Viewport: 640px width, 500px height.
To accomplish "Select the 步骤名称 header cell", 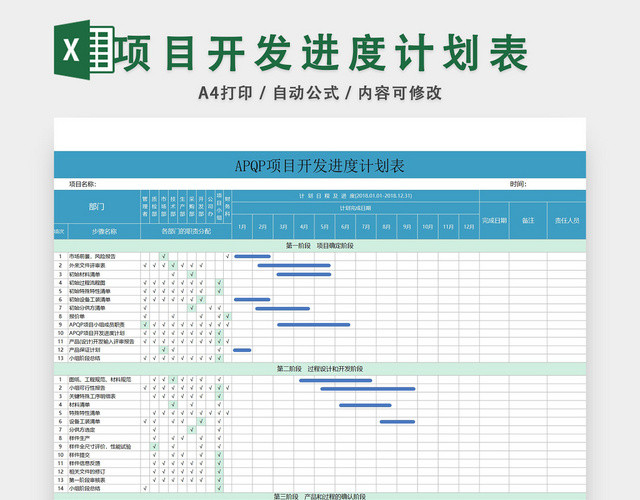I will tap(104, 231).
